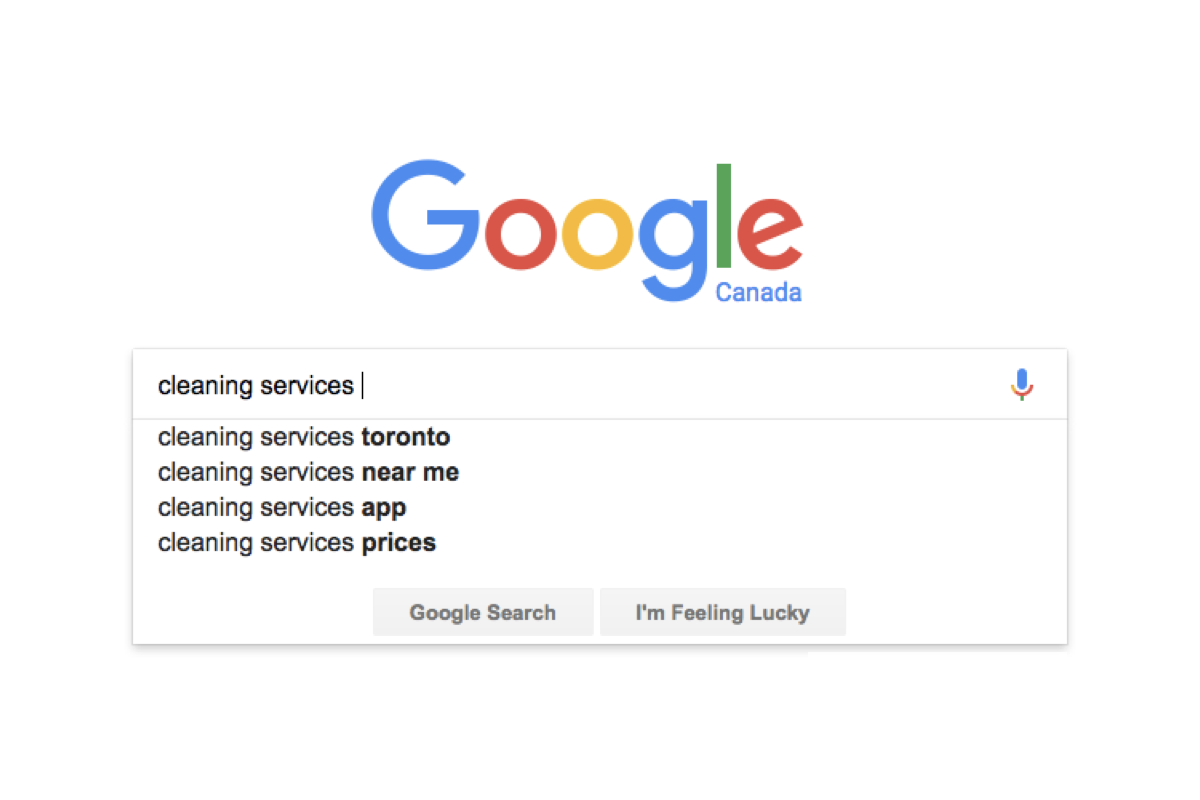The width and height of the screenshot is (1200, 800).
Task: Click the microphone voice search icon
Action: coord(1021,385)
